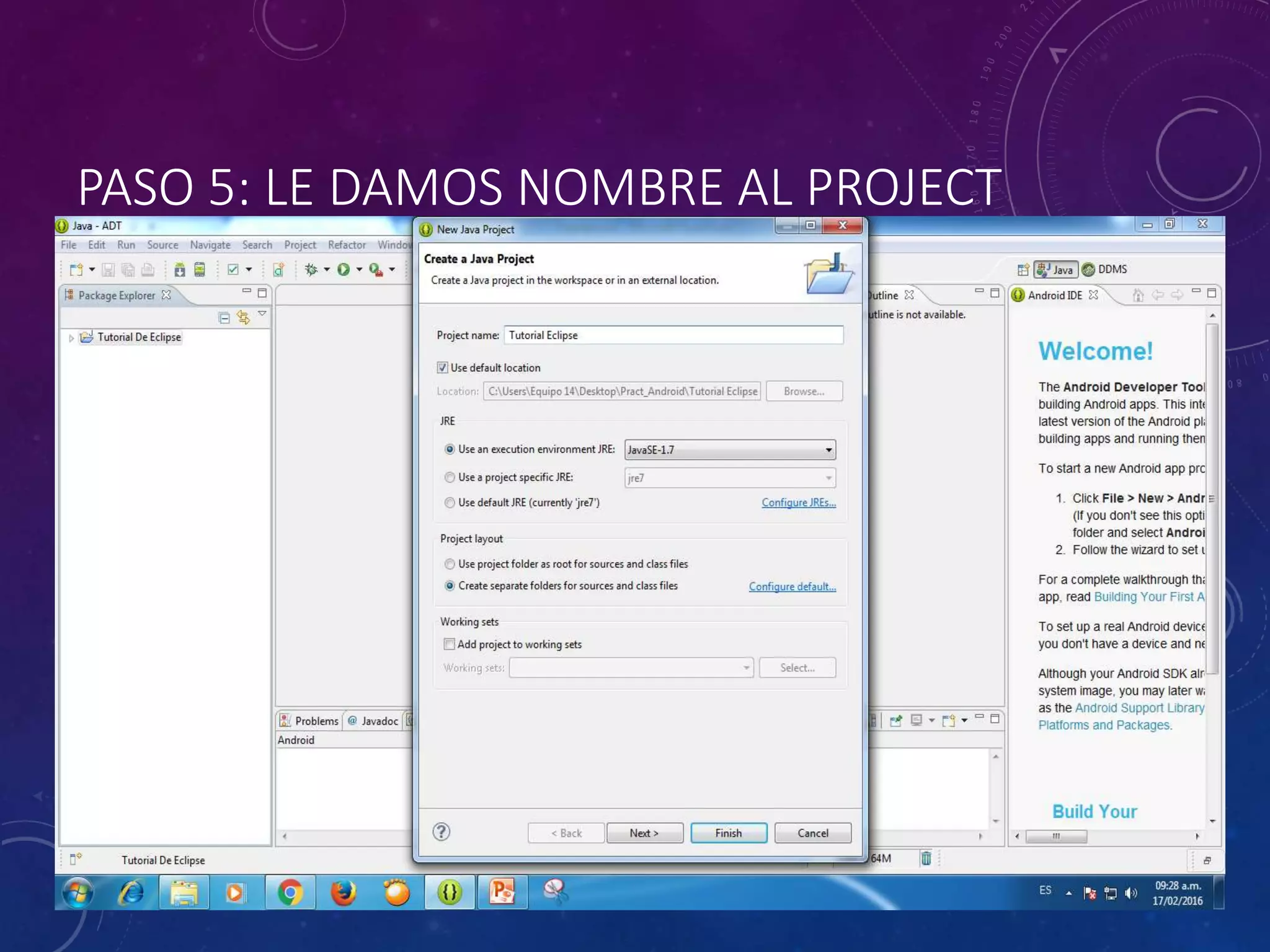
Task: Select Use an execution environment JRE
Action: coord(450,449)
